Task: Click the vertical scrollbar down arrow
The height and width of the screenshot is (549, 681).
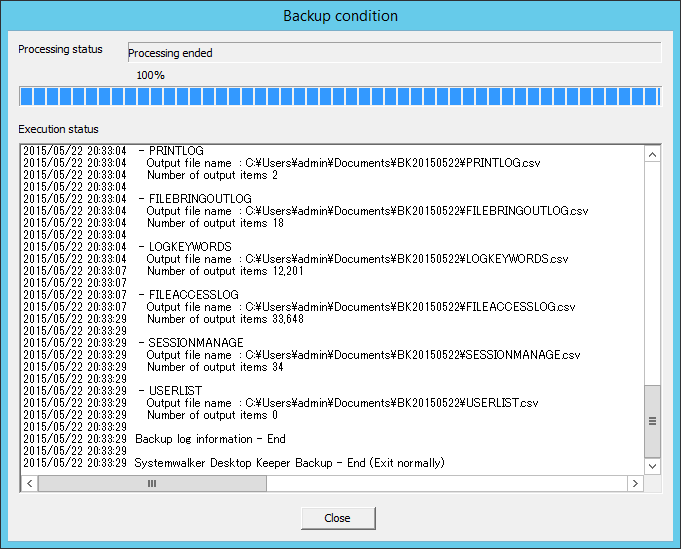Action: tap(652, 466)
